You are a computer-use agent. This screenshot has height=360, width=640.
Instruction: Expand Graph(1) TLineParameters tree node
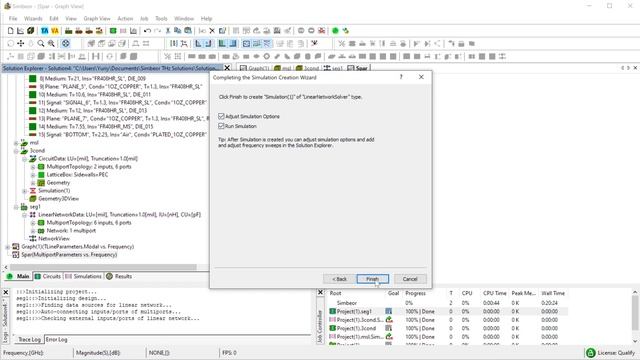pos(7,247)
